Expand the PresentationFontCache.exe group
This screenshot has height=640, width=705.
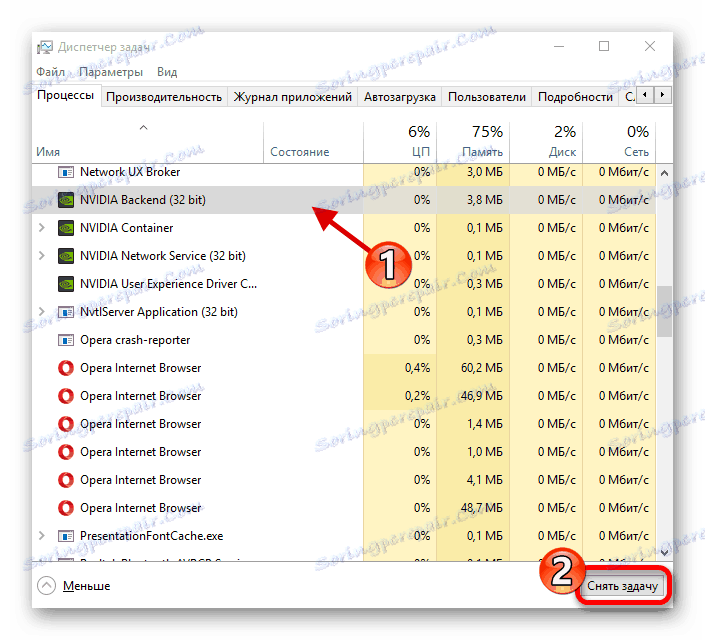click(x=42, y=536)
